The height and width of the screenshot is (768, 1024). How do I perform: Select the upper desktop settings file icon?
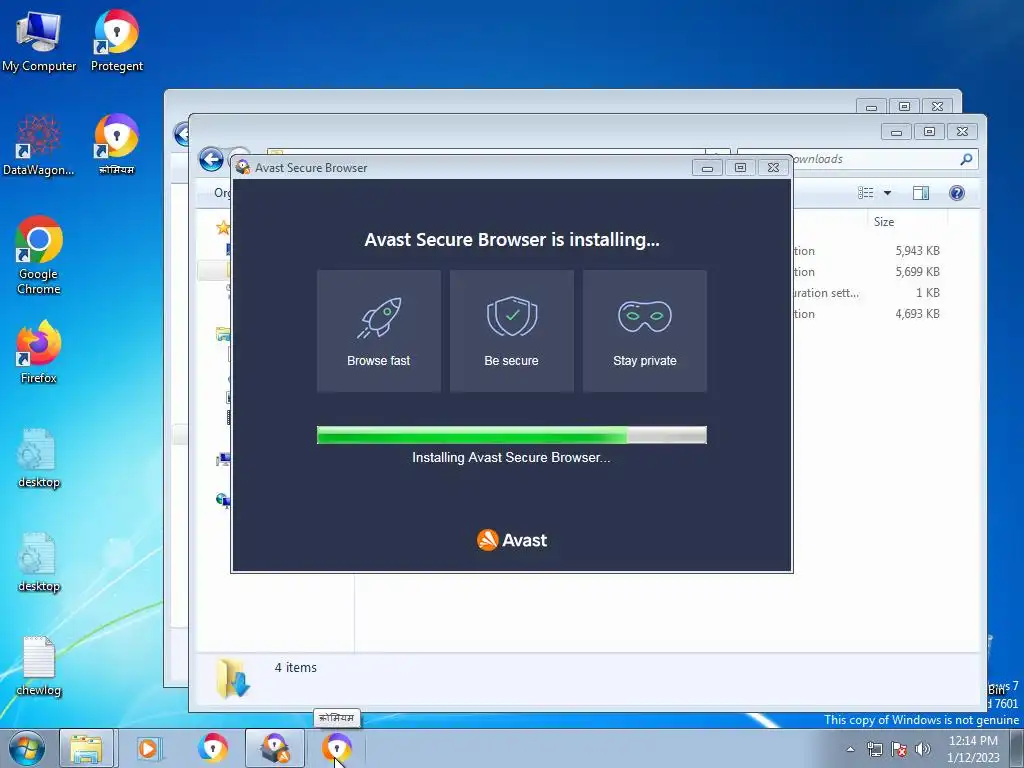39,458
